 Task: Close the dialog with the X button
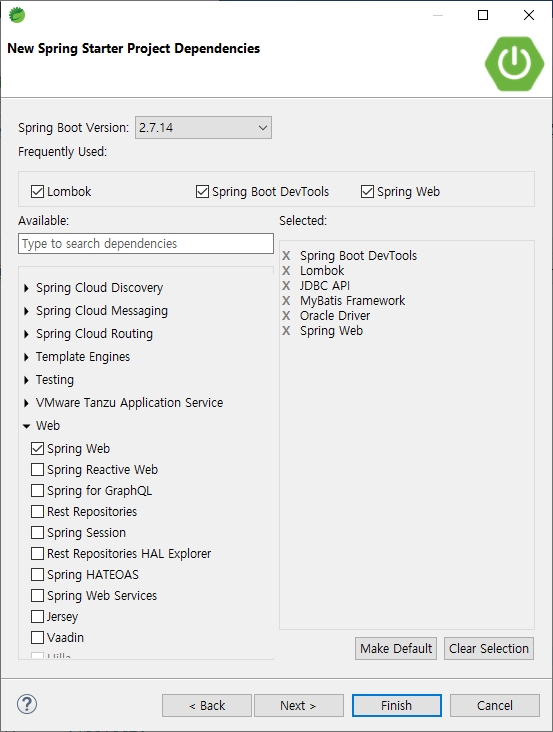(529, 15)
